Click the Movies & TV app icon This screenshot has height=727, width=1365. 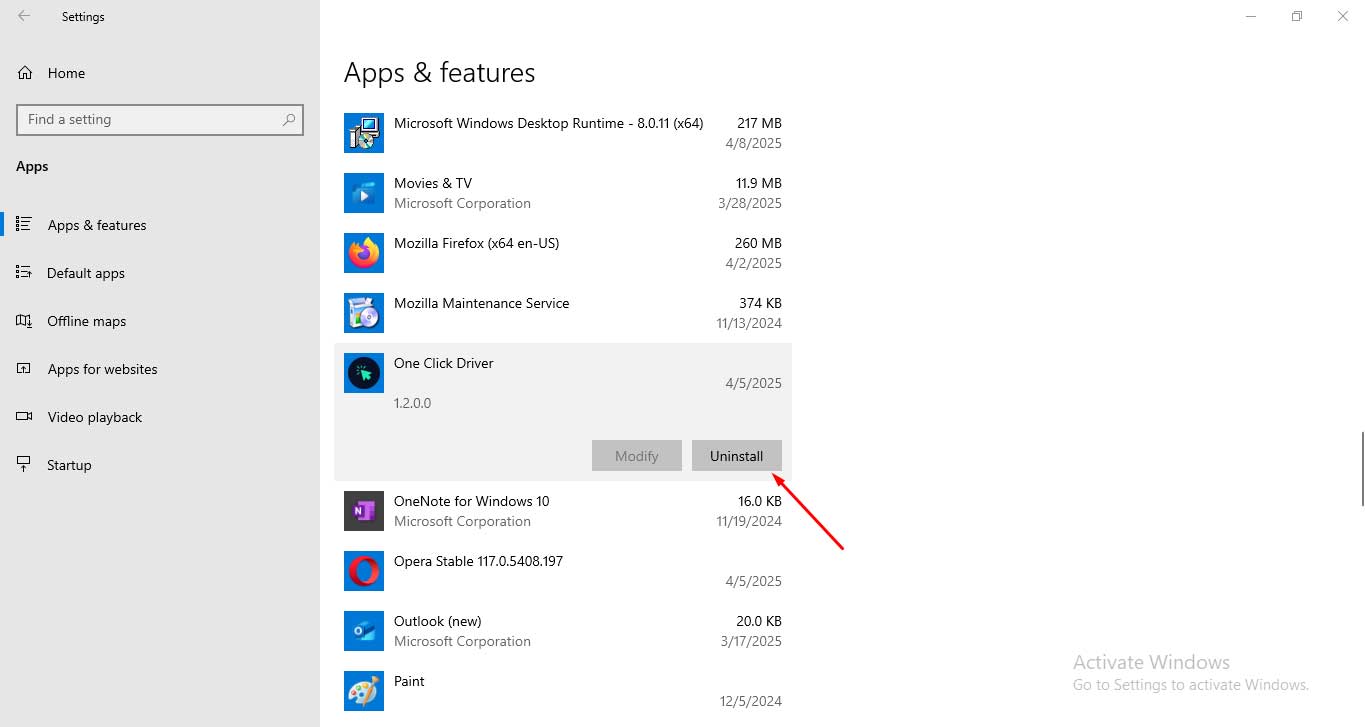[x=364, y=193]
